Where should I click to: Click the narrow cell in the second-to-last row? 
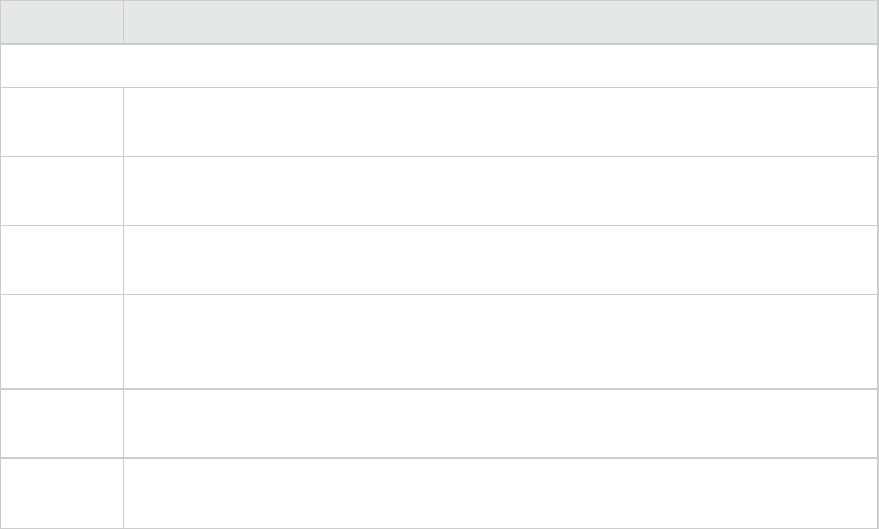[61, 423]
